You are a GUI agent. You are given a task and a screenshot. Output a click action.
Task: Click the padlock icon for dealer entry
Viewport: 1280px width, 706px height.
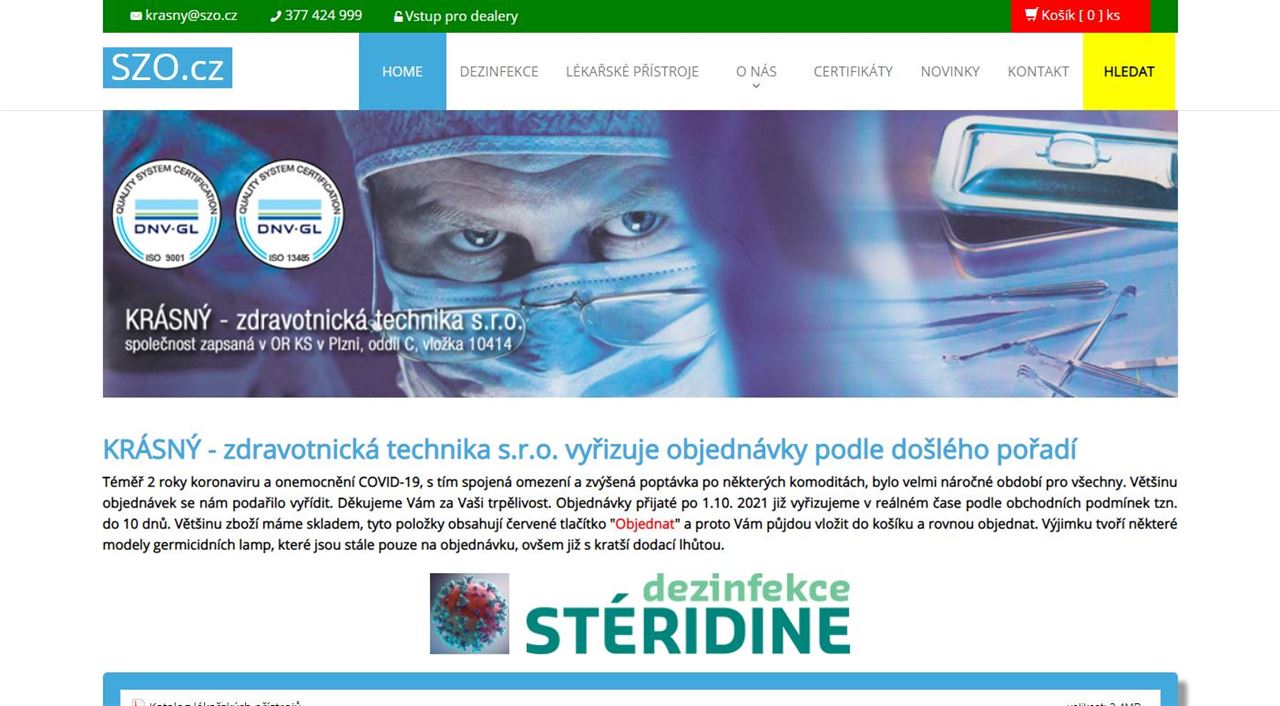click(398, 17)
